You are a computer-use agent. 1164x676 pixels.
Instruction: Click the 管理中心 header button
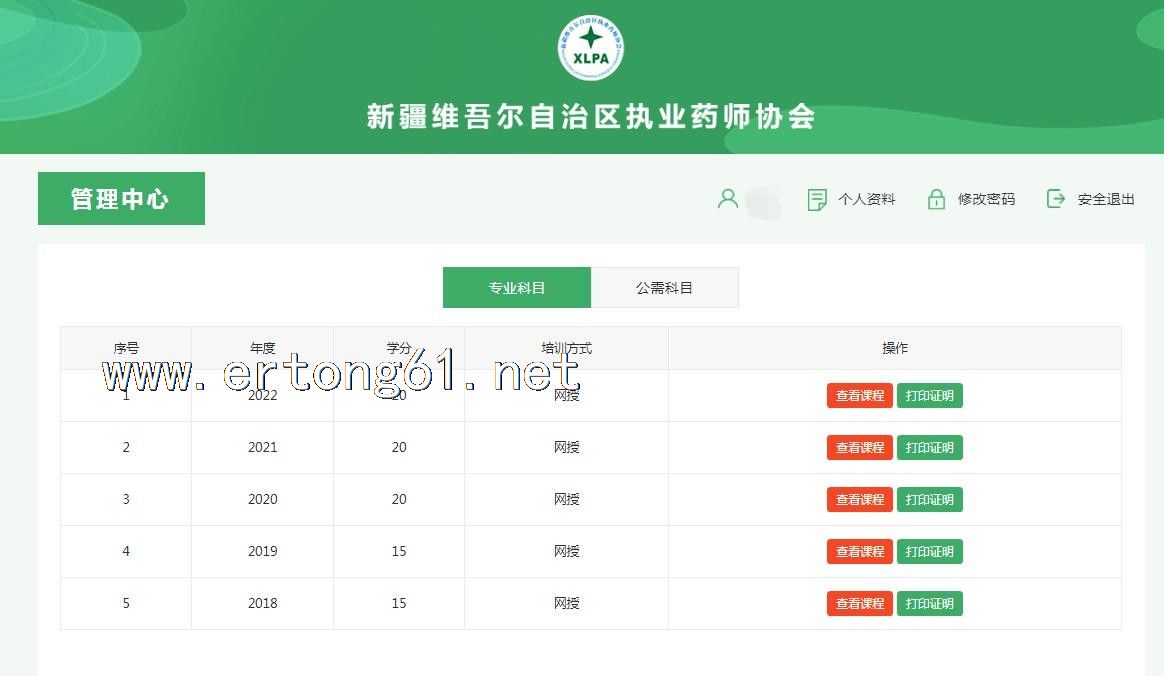121,199
